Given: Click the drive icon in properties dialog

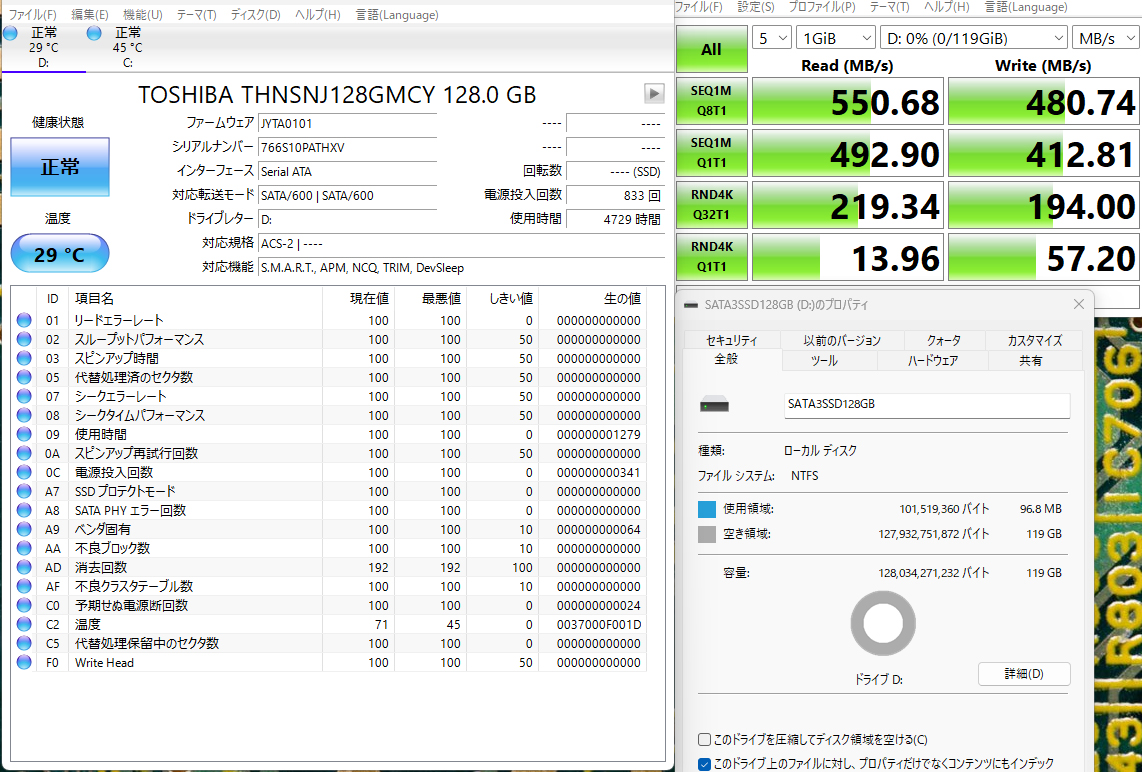Looking at the screenshot, I should [x=715, y=405].
